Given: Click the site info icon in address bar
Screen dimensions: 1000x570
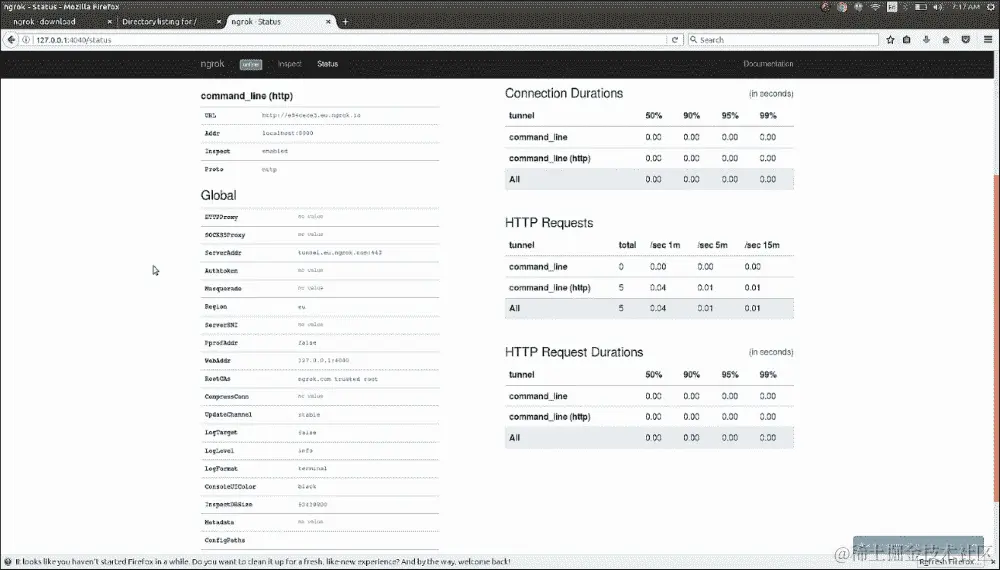Looking at the screenshot, I should (26, 40).
